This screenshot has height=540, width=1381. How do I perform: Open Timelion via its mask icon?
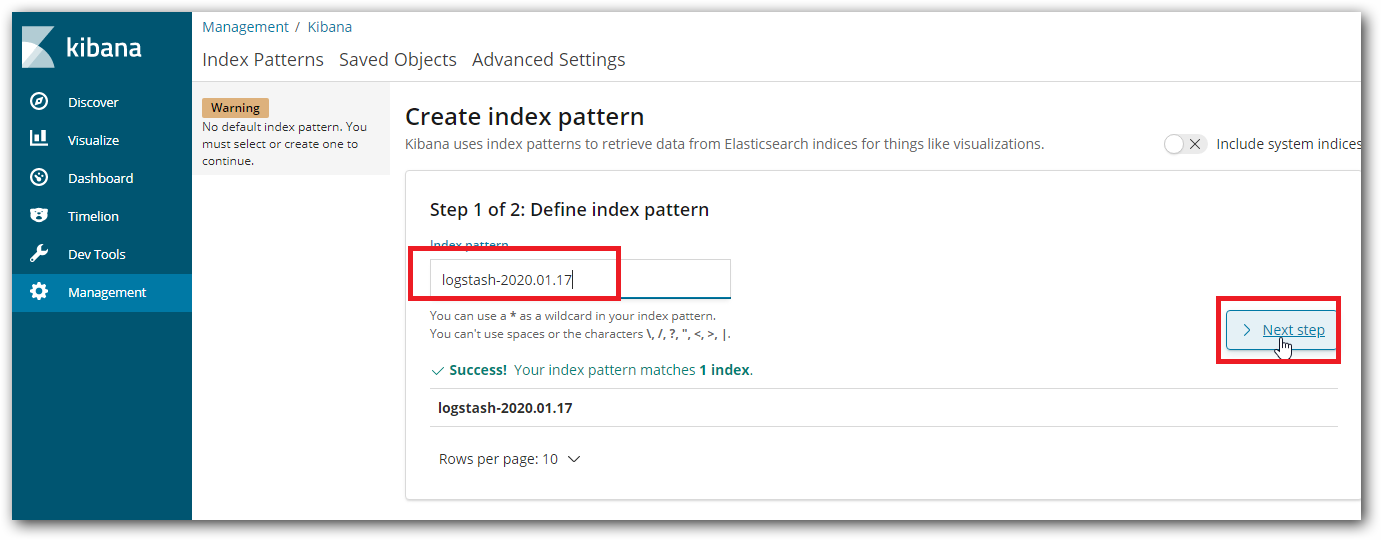[39, 216]
